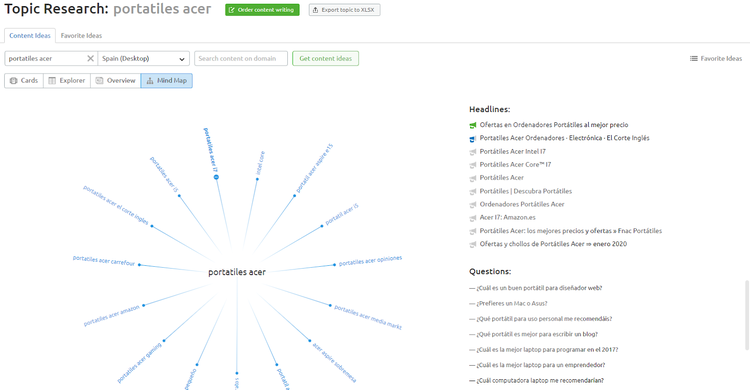Click megaphone icon beside Portátiles Acer Core™ I7
This screenshot has height=390, width=750.
(x=473, y=165)
